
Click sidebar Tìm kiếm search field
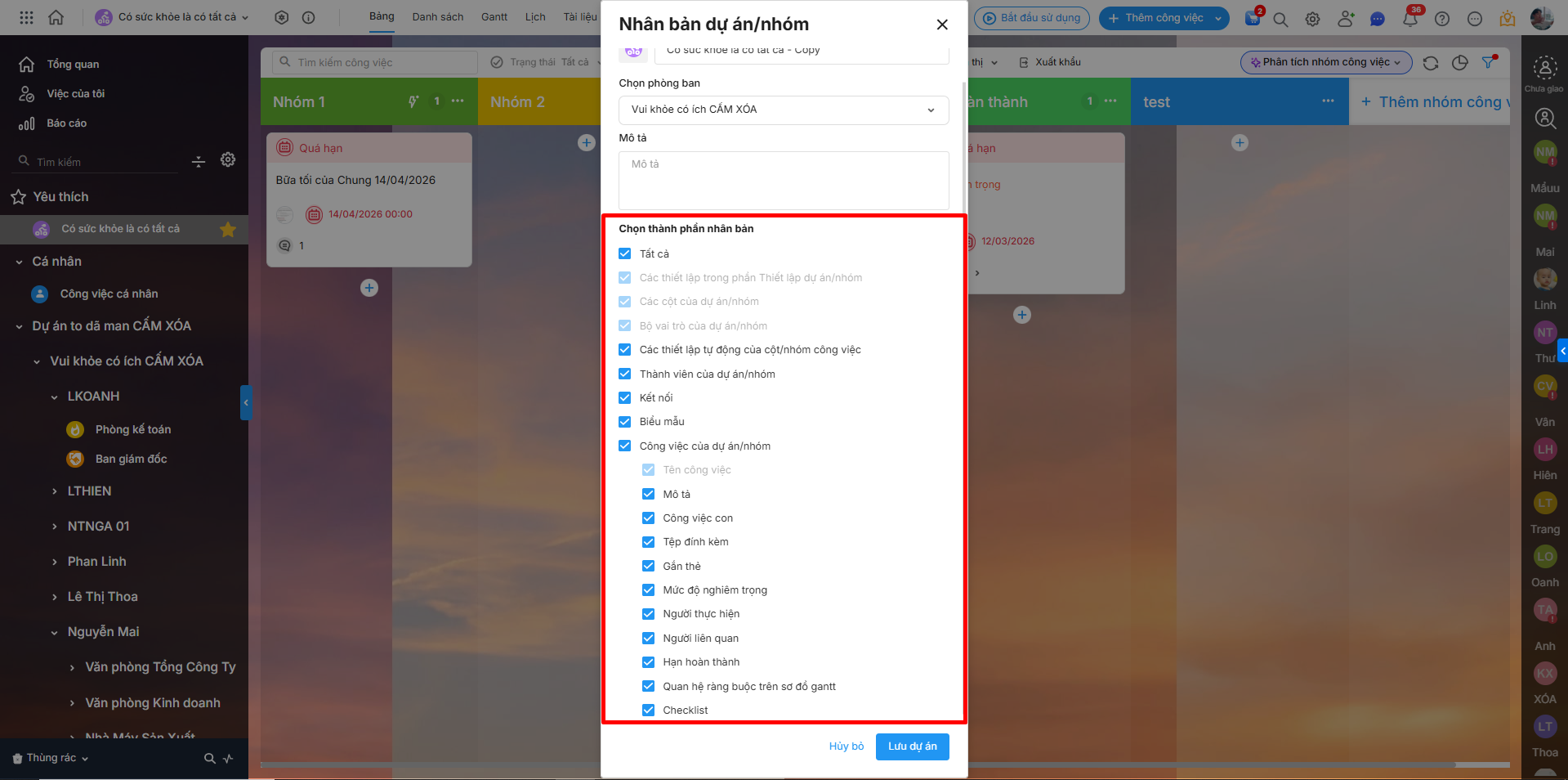(97, 162)
